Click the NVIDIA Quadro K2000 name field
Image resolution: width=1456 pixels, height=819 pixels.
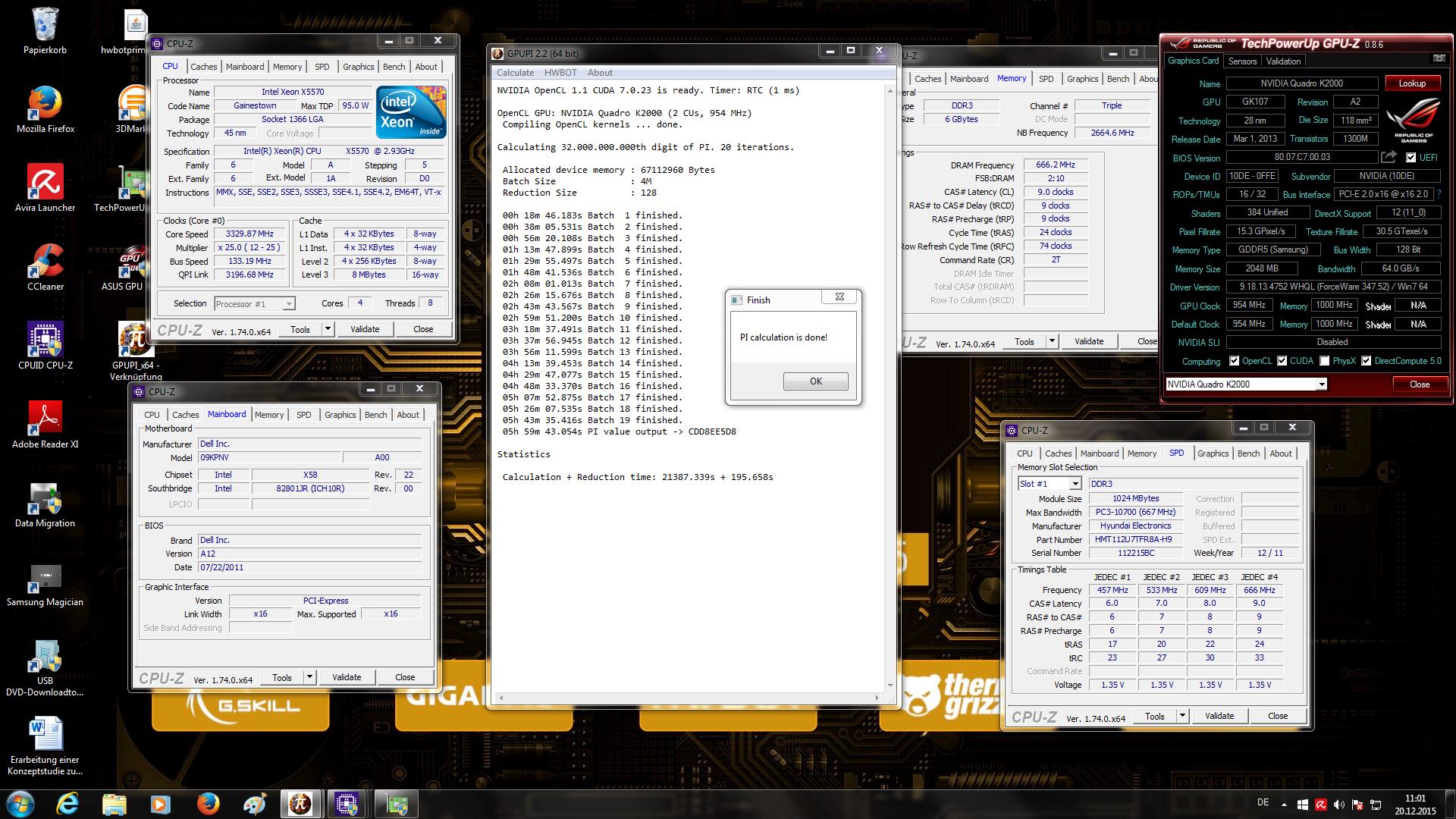click(x=1301, y=83)
